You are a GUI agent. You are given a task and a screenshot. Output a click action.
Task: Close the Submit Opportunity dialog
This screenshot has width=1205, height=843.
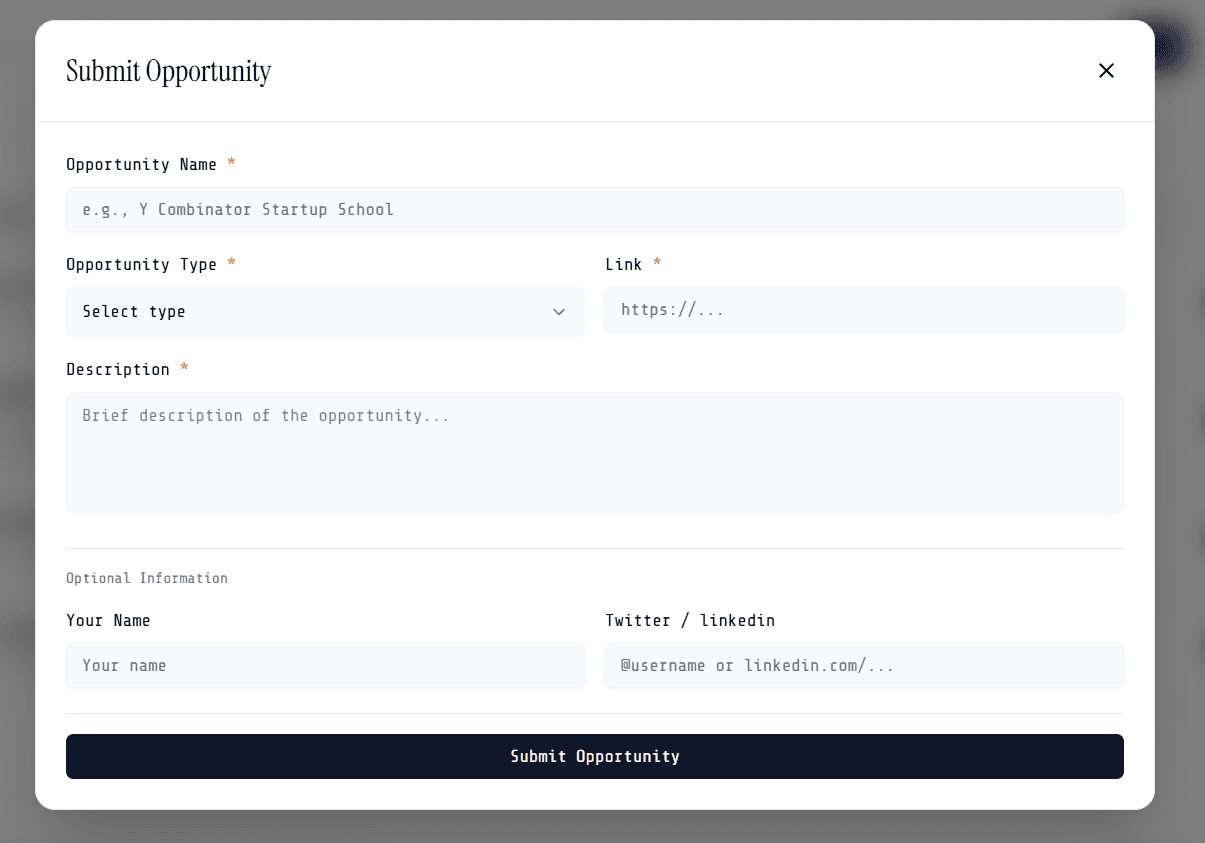(1106, 71)
